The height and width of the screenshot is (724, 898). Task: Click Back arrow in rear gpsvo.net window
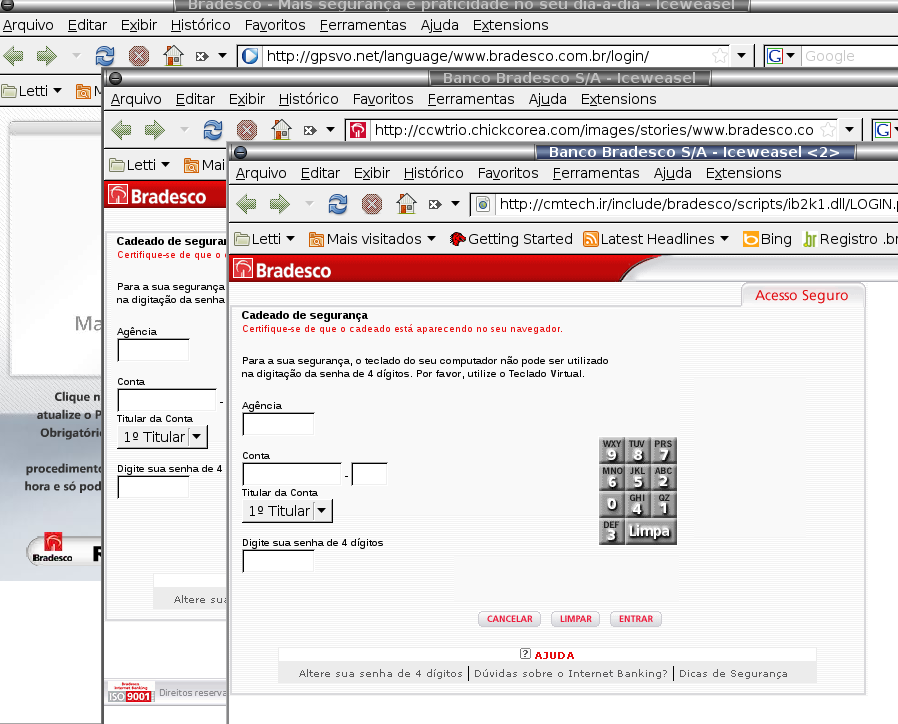pyautogui.click(x=14, y=56)
